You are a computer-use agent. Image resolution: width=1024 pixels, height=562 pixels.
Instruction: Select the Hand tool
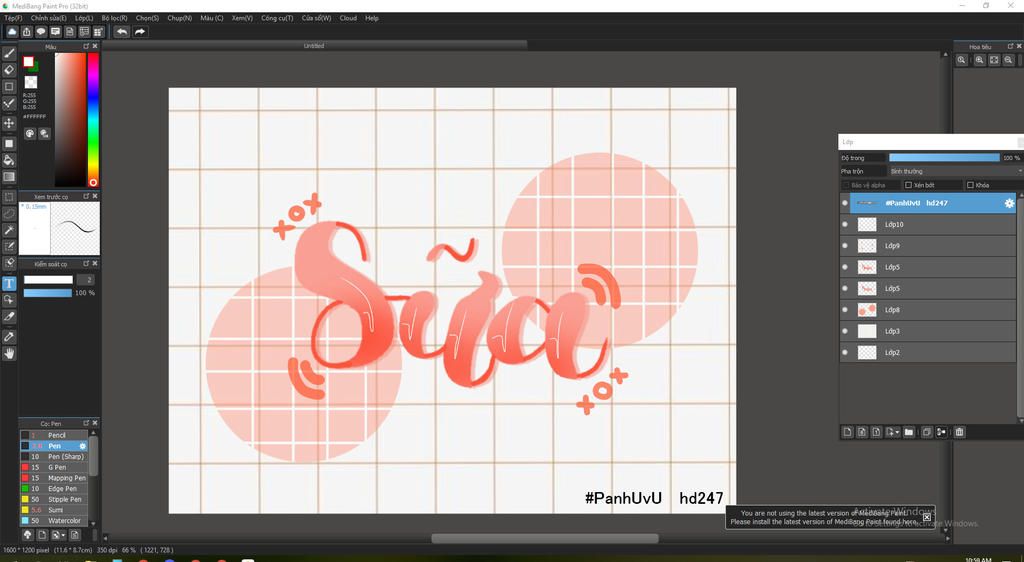[9, 353]
